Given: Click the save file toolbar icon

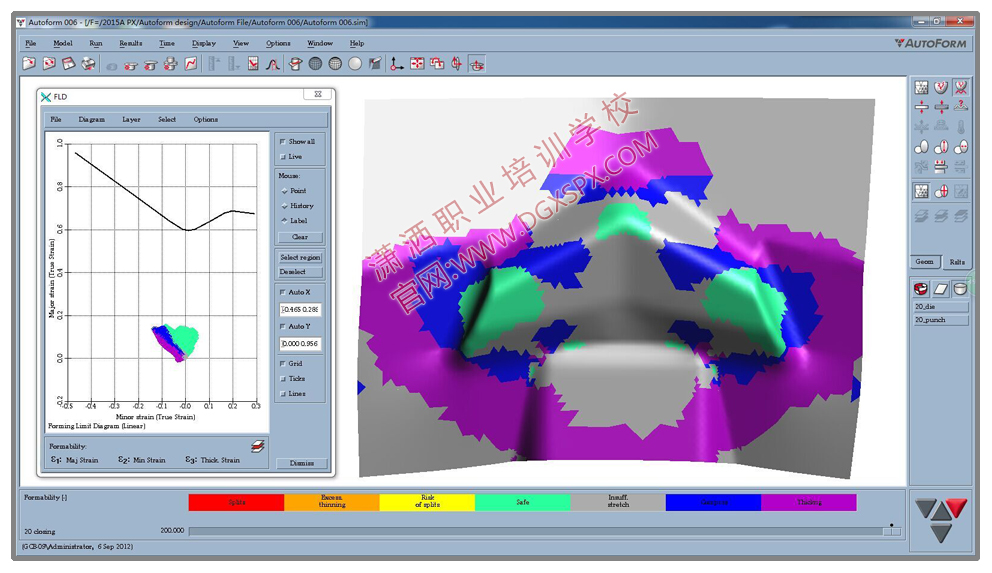Looking at the screenshot, I should (68, 64).
